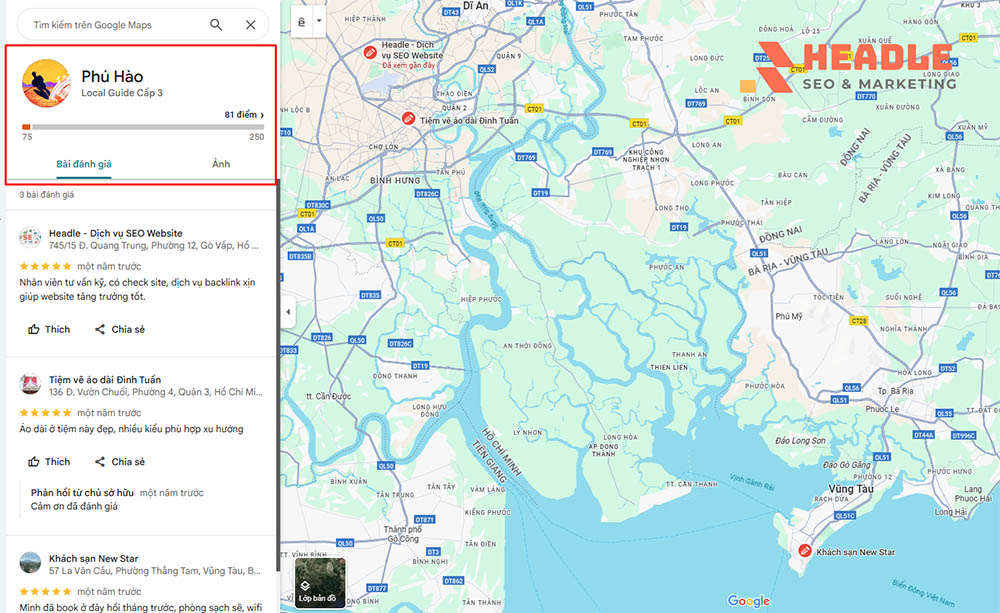Viewport: 1000px width, 613px height.
Task: Open the Lớp bản đồ layers thumbnail
Action: (x=320, y=582)
